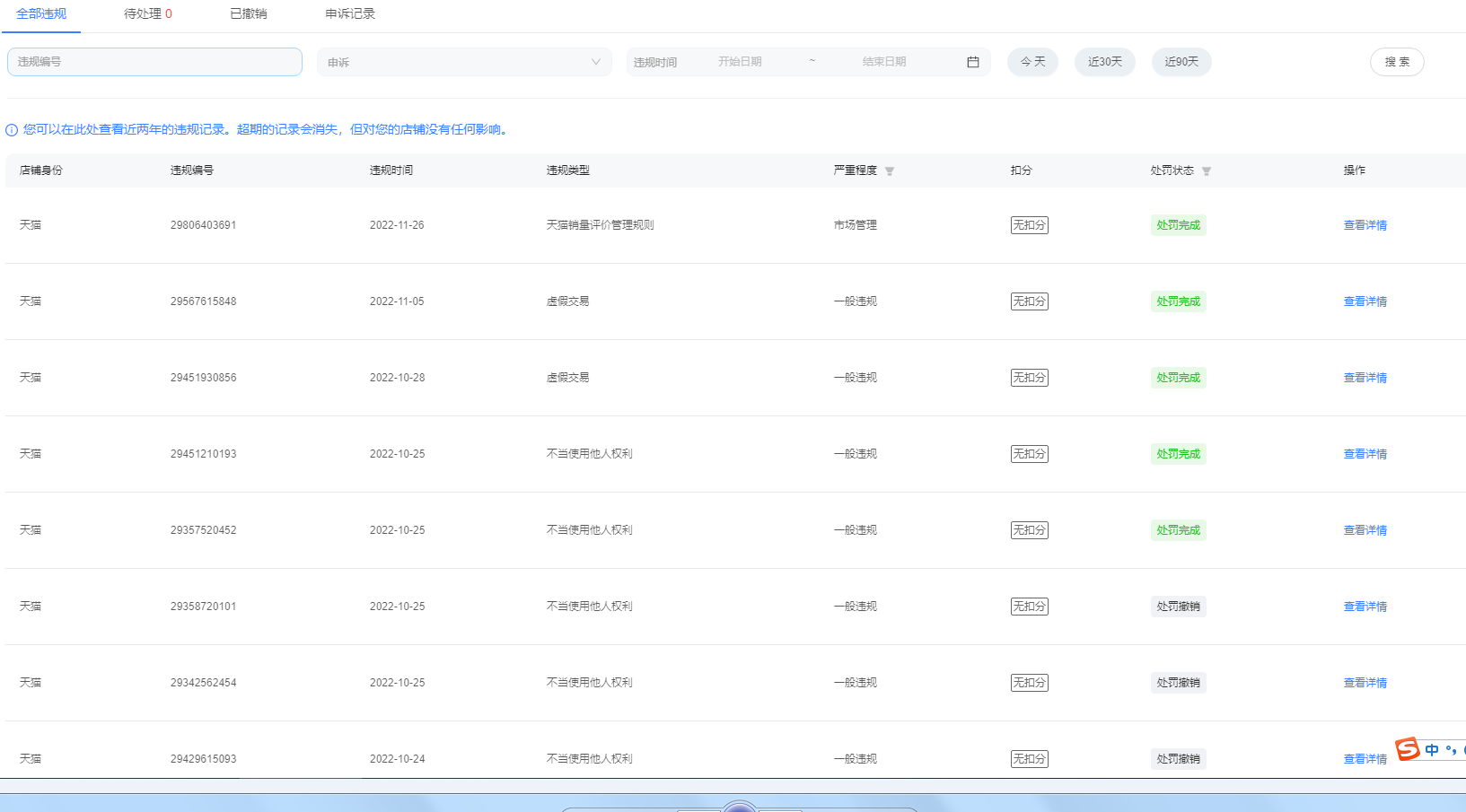View details for violation 29567615848

tap(1365, 301)
